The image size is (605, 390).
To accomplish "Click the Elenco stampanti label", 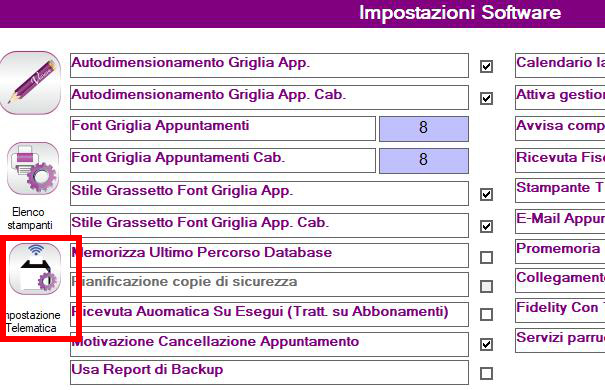I will pos(29,218).
